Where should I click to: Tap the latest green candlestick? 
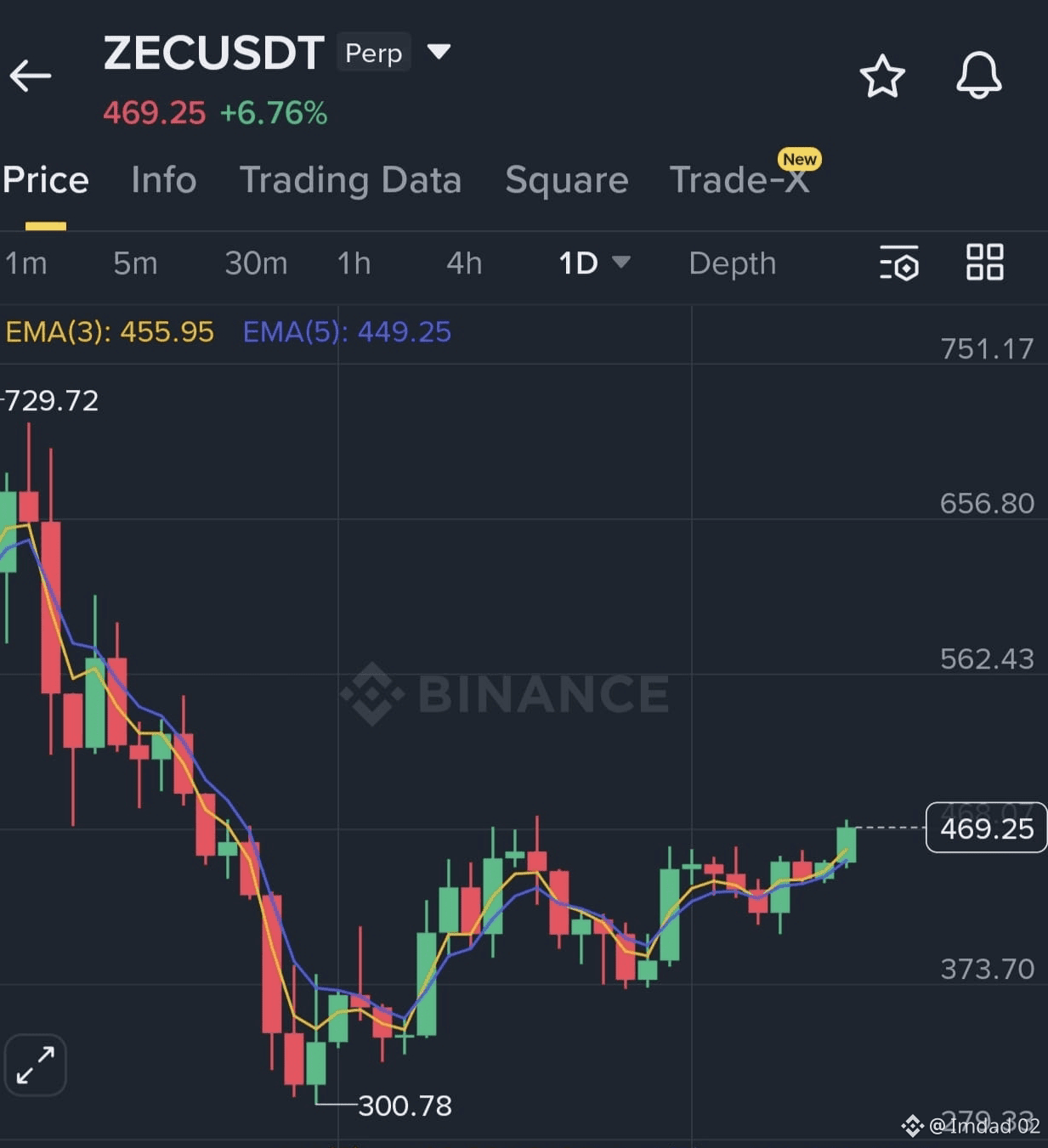click(x=846, y=845)
